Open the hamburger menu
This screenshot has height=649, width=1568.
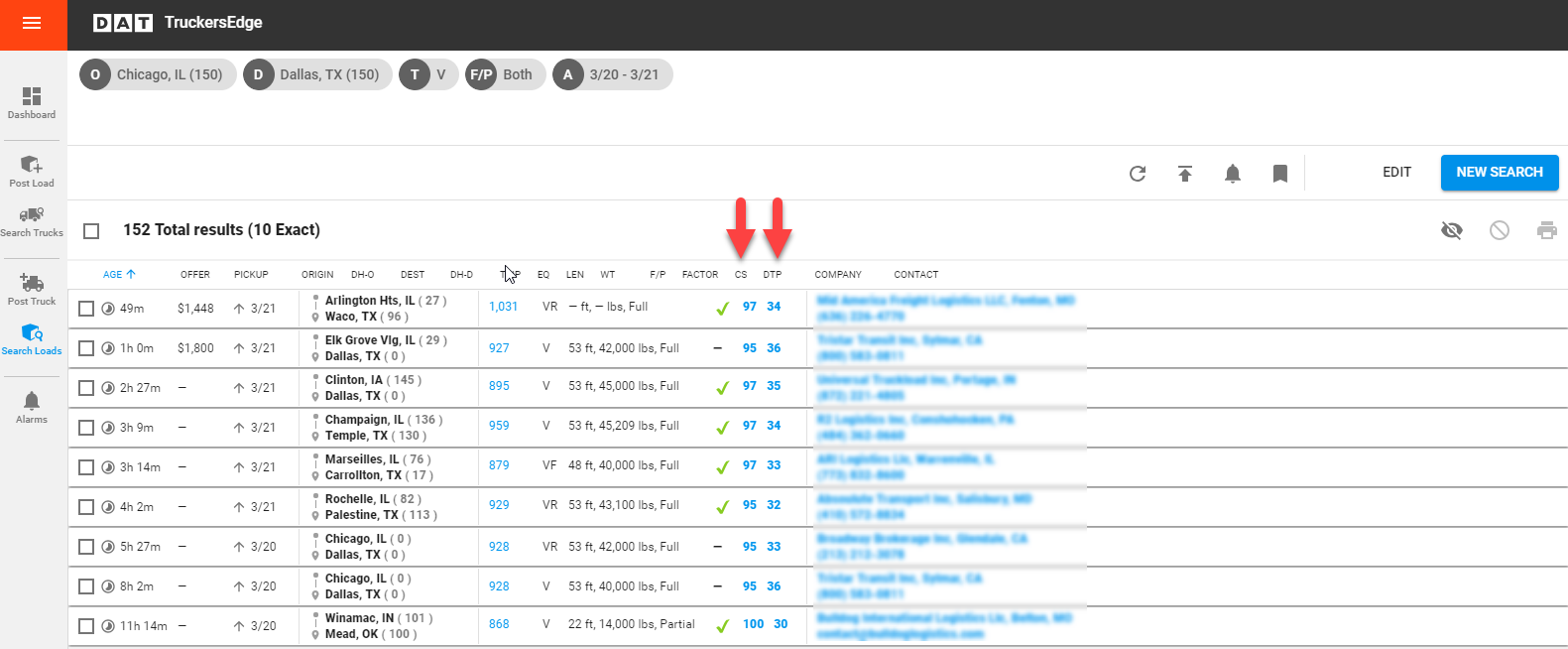[32, 24]
